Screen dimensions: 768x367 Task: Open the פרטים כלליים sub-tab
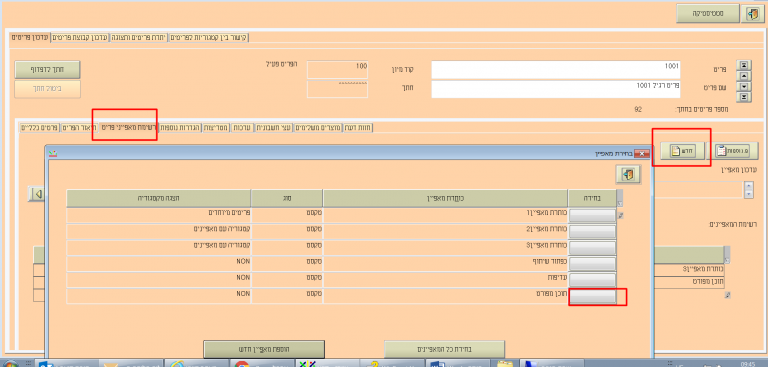point(39,127)
